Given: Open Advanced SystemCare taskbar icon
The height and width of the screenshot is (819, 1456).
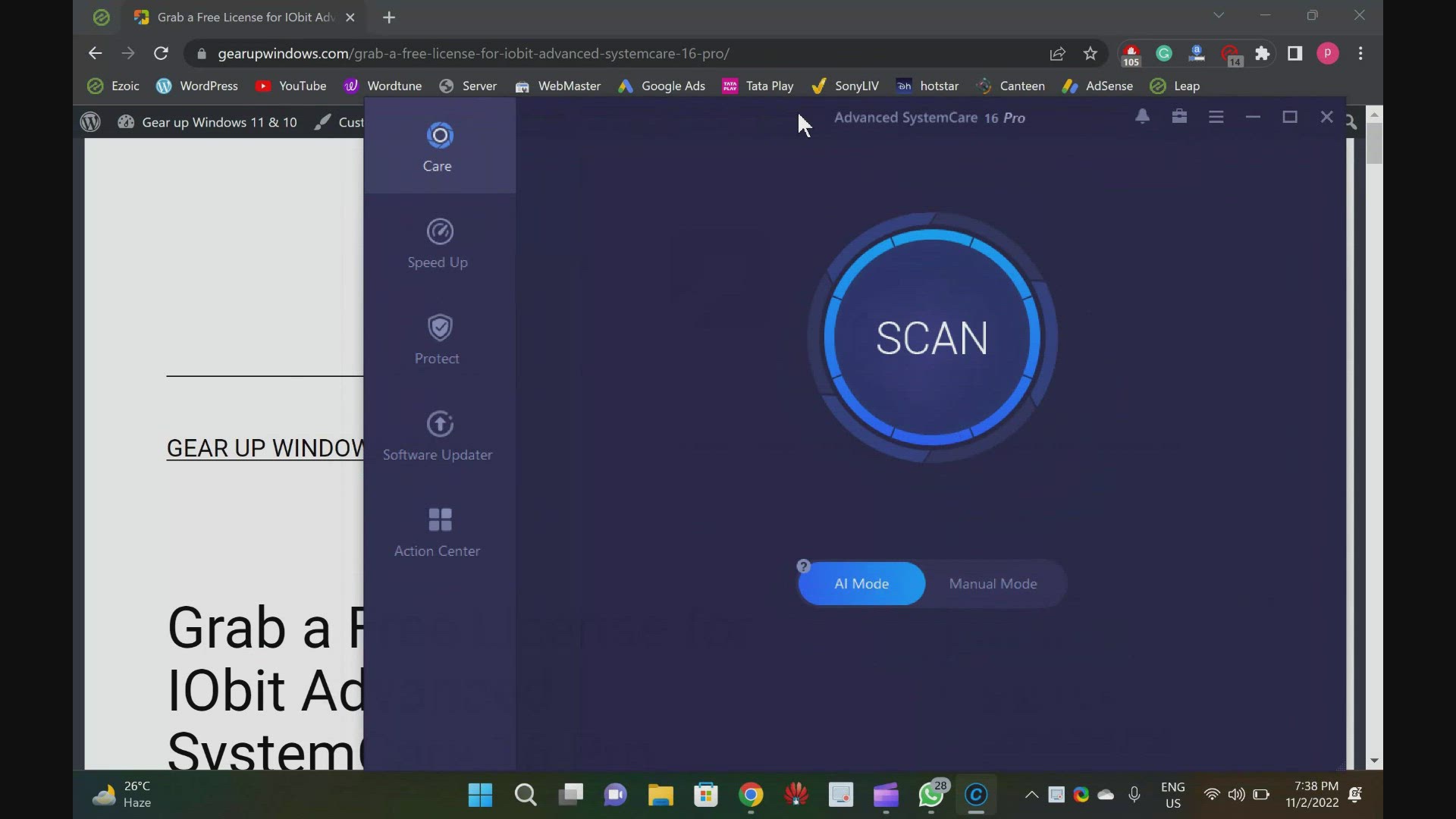Looking at the screenshot, I should click(976, 795).
